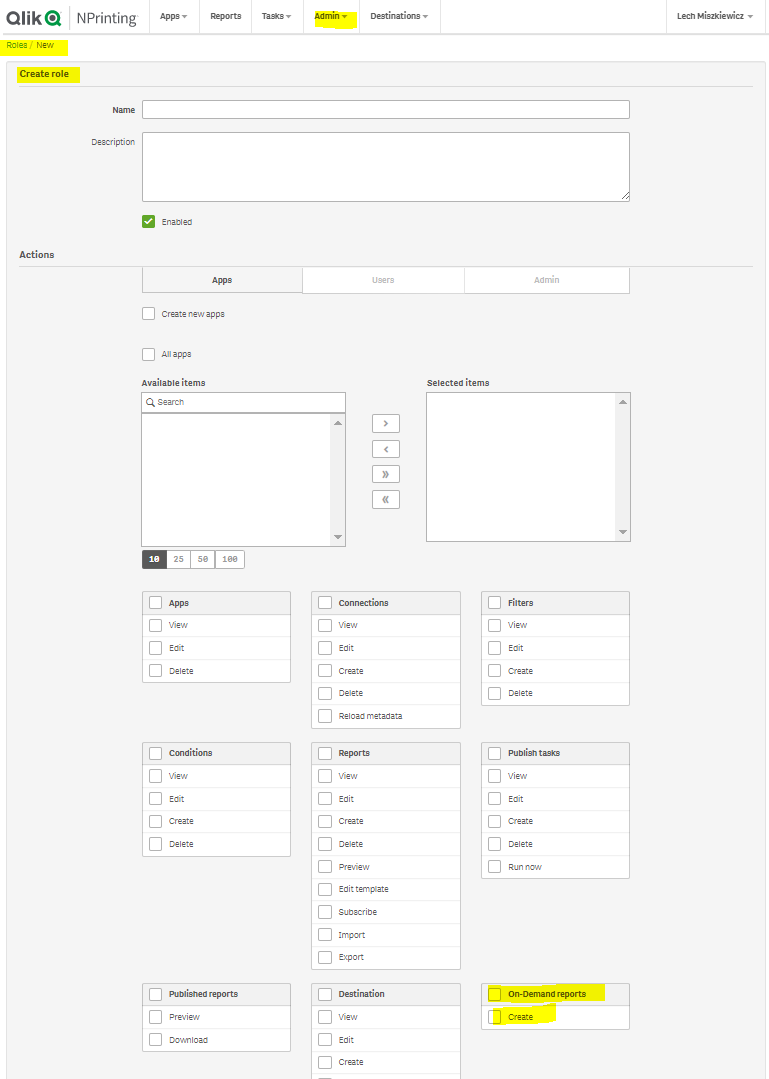Check Run now under Publish tasks
The width and height of the screenshot is (769, 1079).
(494, 866)
